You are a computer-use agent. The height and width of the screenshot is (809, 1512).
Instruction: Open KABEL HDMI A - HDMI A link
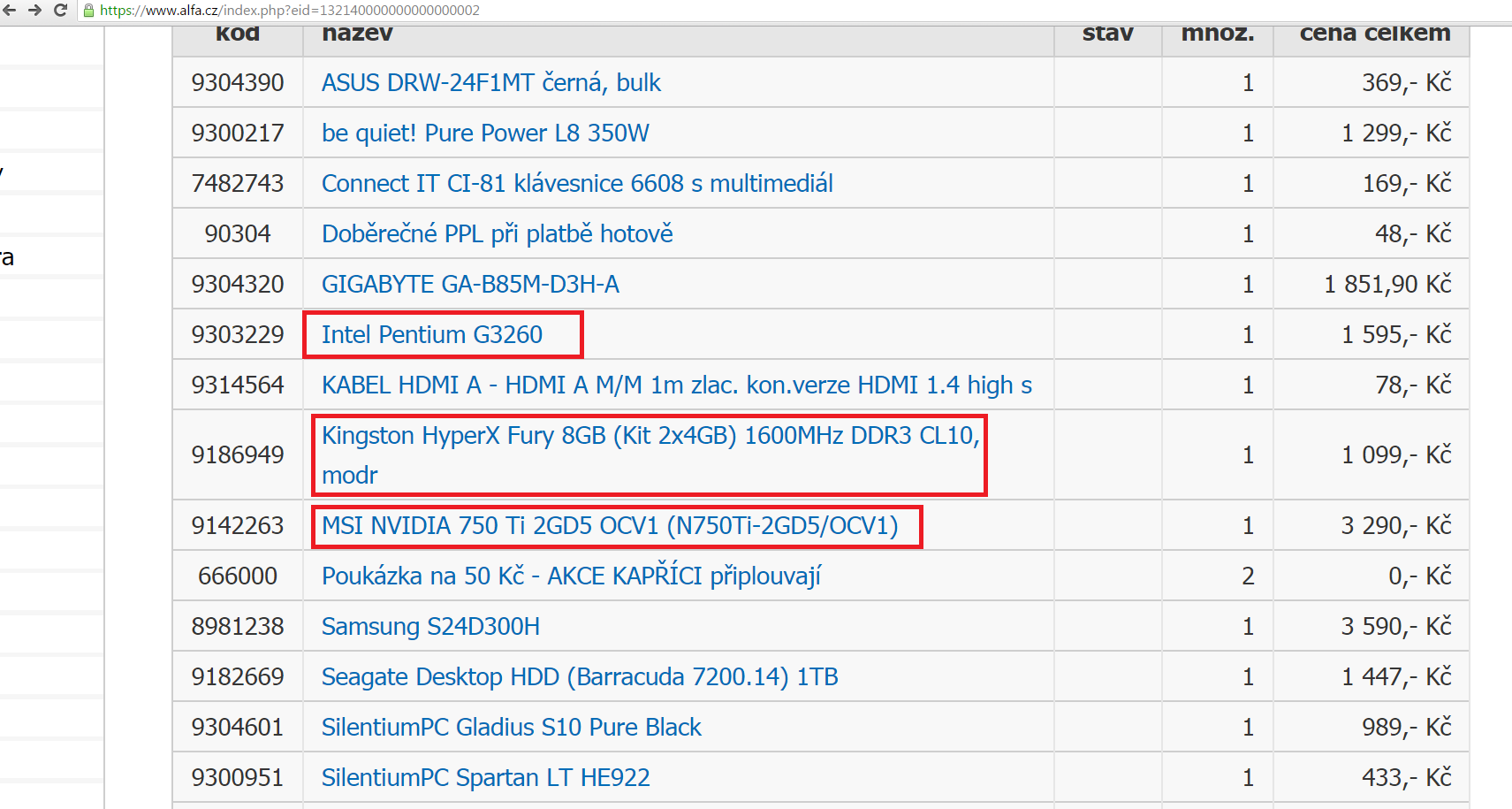(x=676, y=385)
